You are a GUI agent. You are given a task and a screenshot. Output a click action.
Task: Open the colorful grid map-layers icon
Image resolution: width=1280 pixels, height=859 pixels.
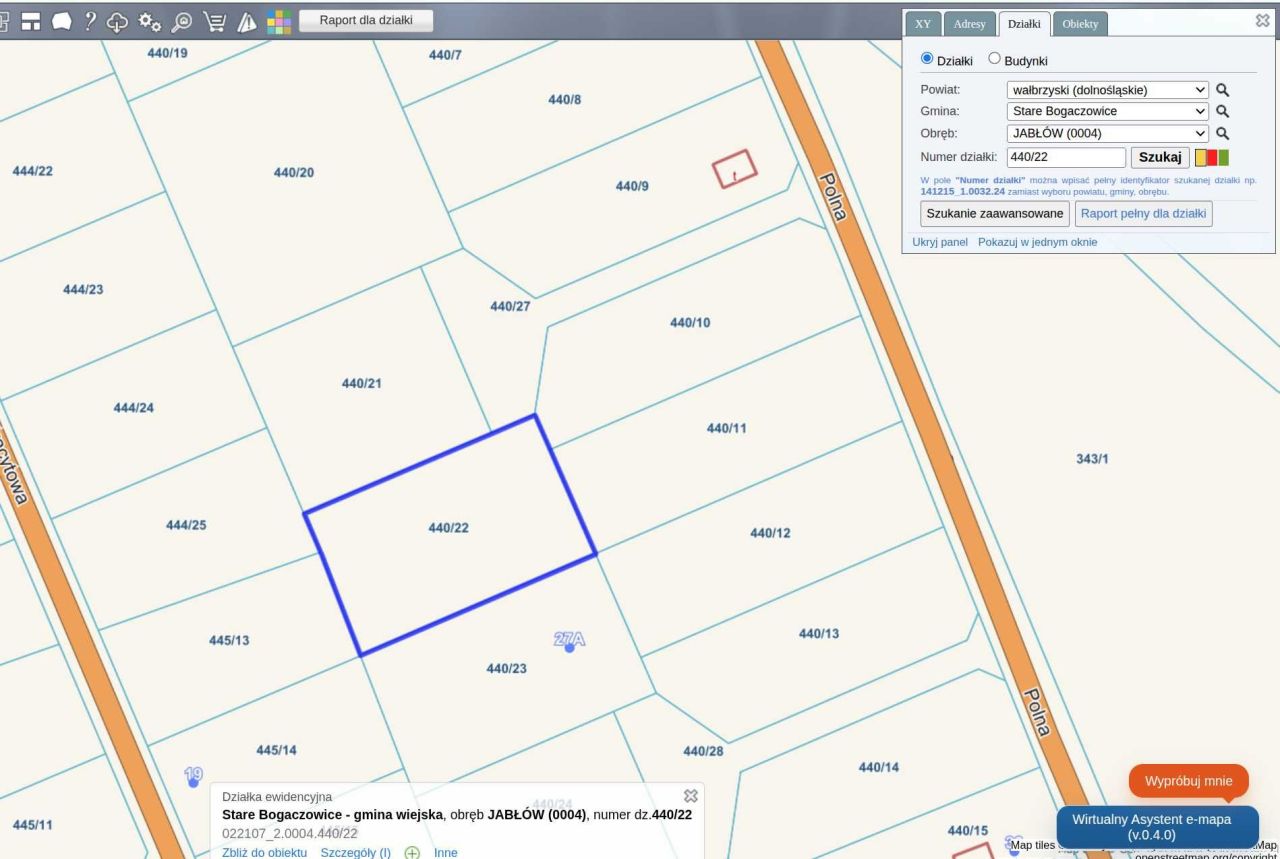279,22
